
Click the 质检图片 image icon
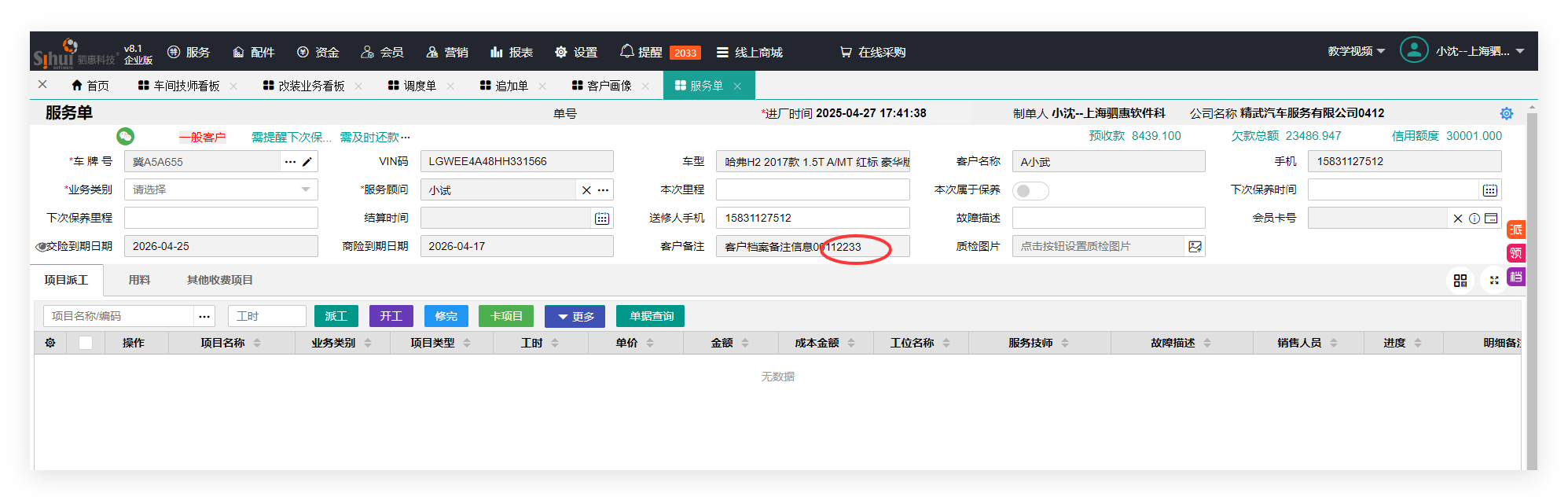[x=1195, y=247]
